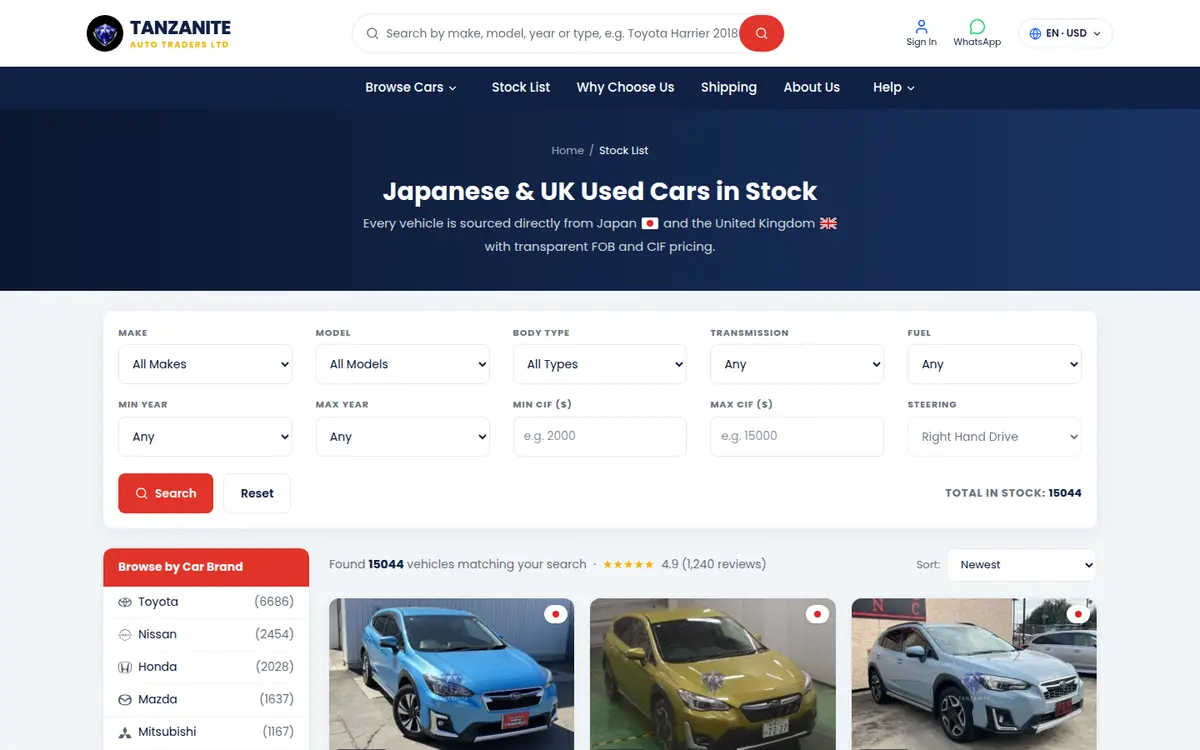Click the Honda brand logo icon
Viewport: 1200px width, 750px height.
click(x=125, y=667)
